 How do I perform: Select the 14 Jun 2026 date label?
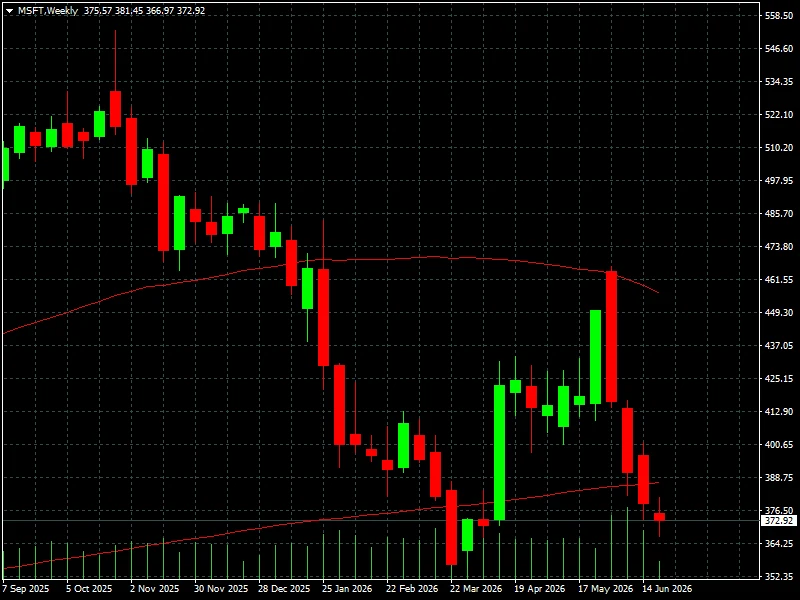coord(667,589)
